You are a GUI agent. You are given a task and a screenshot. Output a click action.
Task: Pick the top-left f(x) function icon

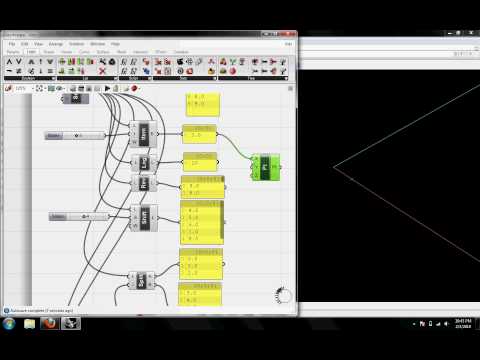pyautogui.click(x=124, y=62)
